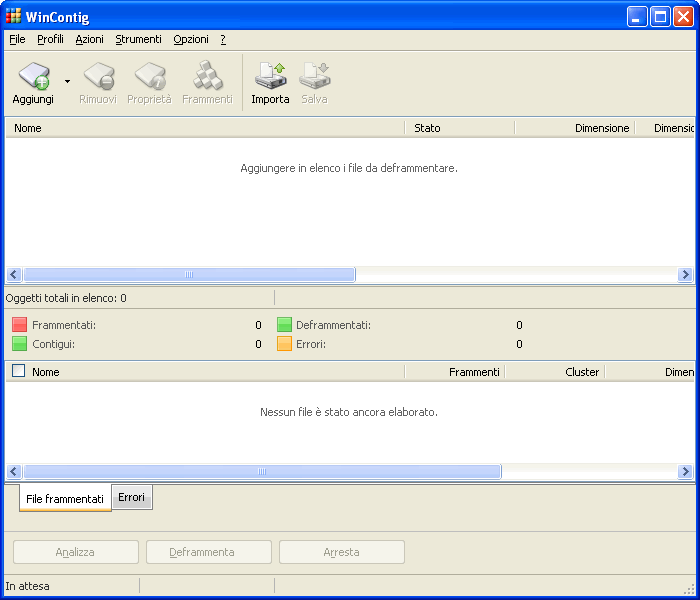
Task: Switch to the Errori tab
Action: click(132, 497)
